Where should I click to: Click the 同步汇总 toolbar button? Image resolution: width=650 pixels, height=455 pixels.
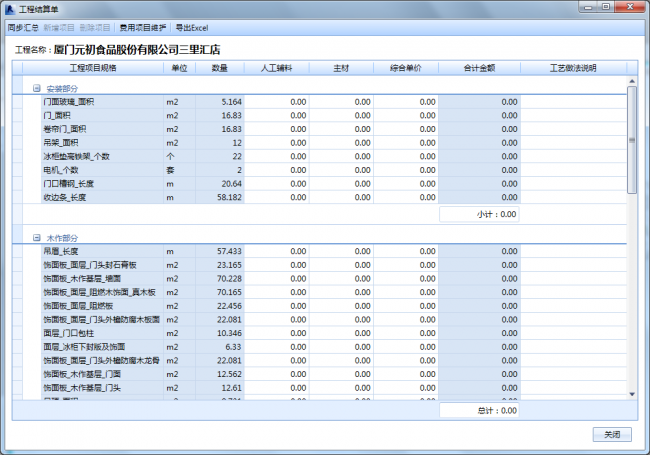pos(22,28)
